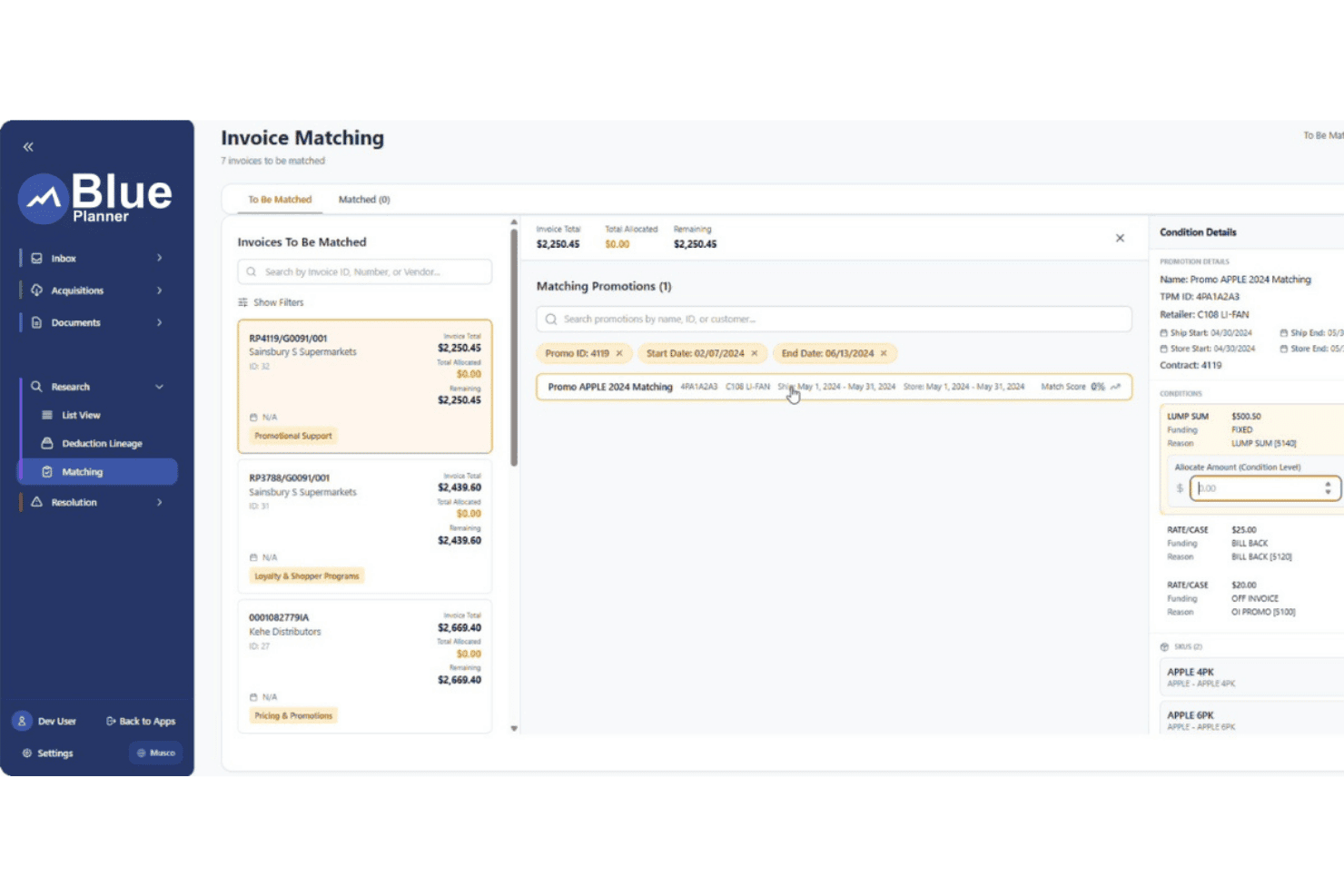Click the APPLE 4PK SKU card
Viewport: 1344px width, 896px height.
pyautogui.click(x=1252, y=677)
